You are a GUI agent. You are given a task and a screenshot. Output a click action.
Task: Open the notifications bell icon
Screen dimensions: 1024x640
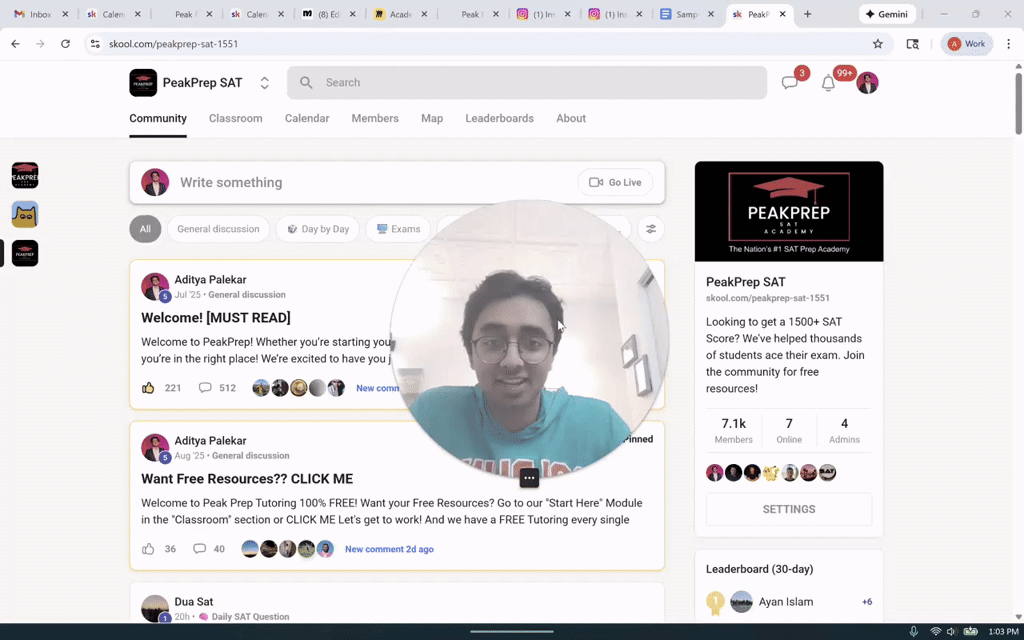[828, 83]
